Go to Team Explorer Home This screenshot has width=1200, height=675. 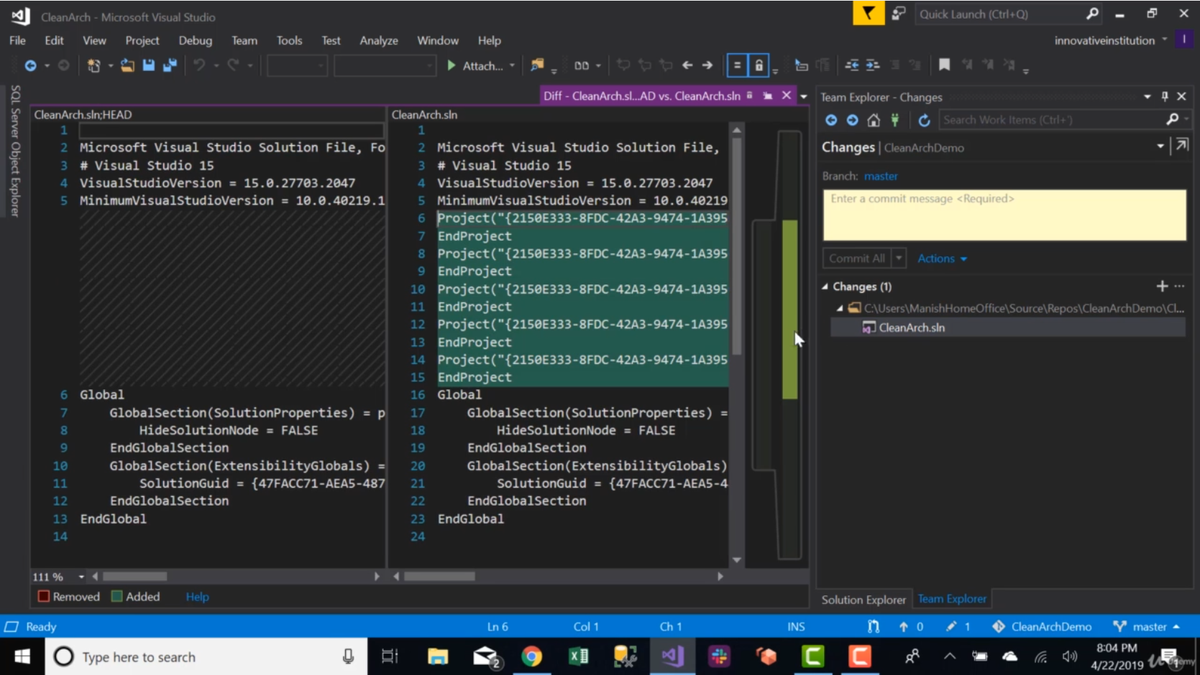[x=873, y=120]
